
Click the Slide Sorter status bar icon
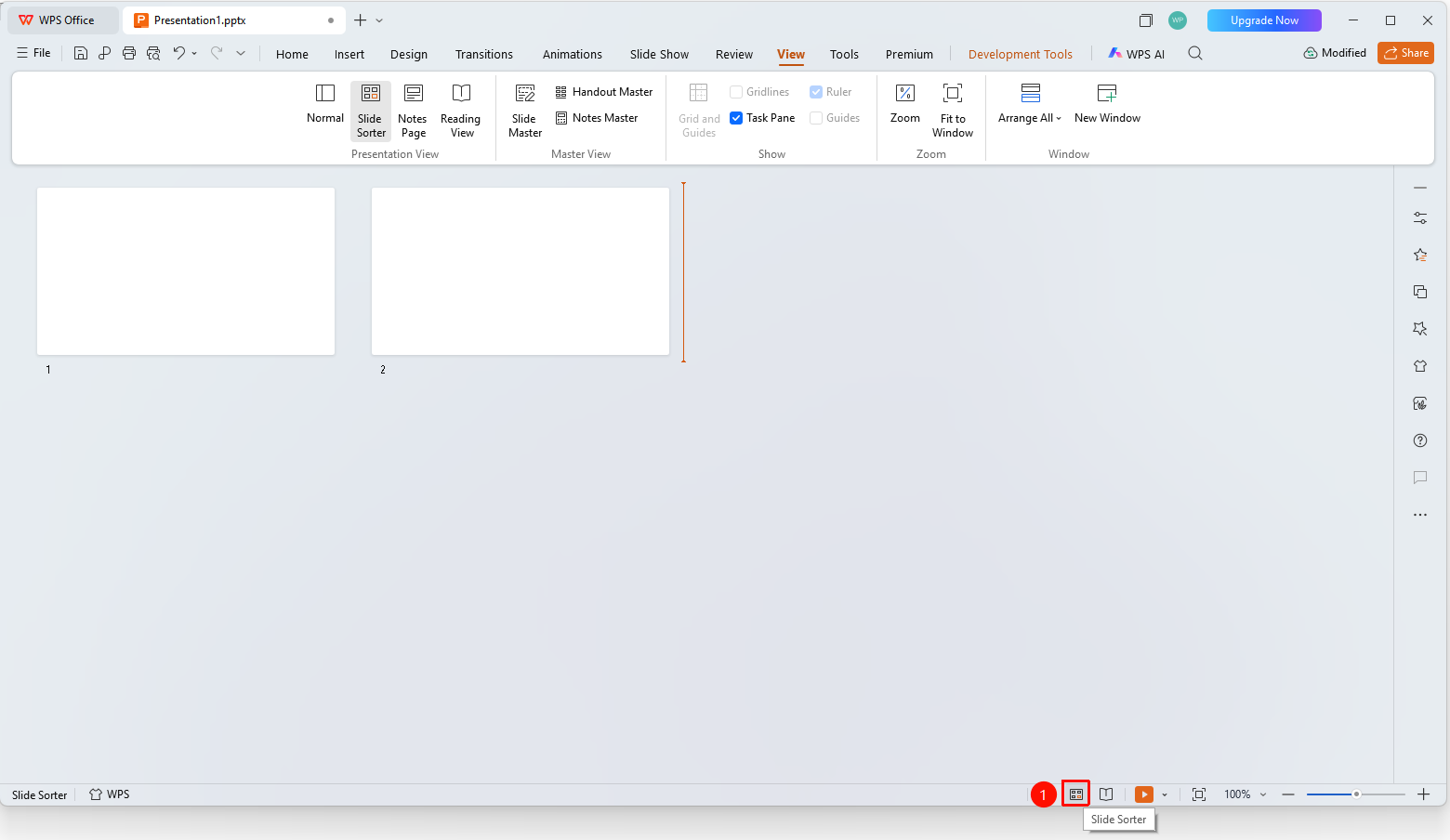[x=1075, y=794]
